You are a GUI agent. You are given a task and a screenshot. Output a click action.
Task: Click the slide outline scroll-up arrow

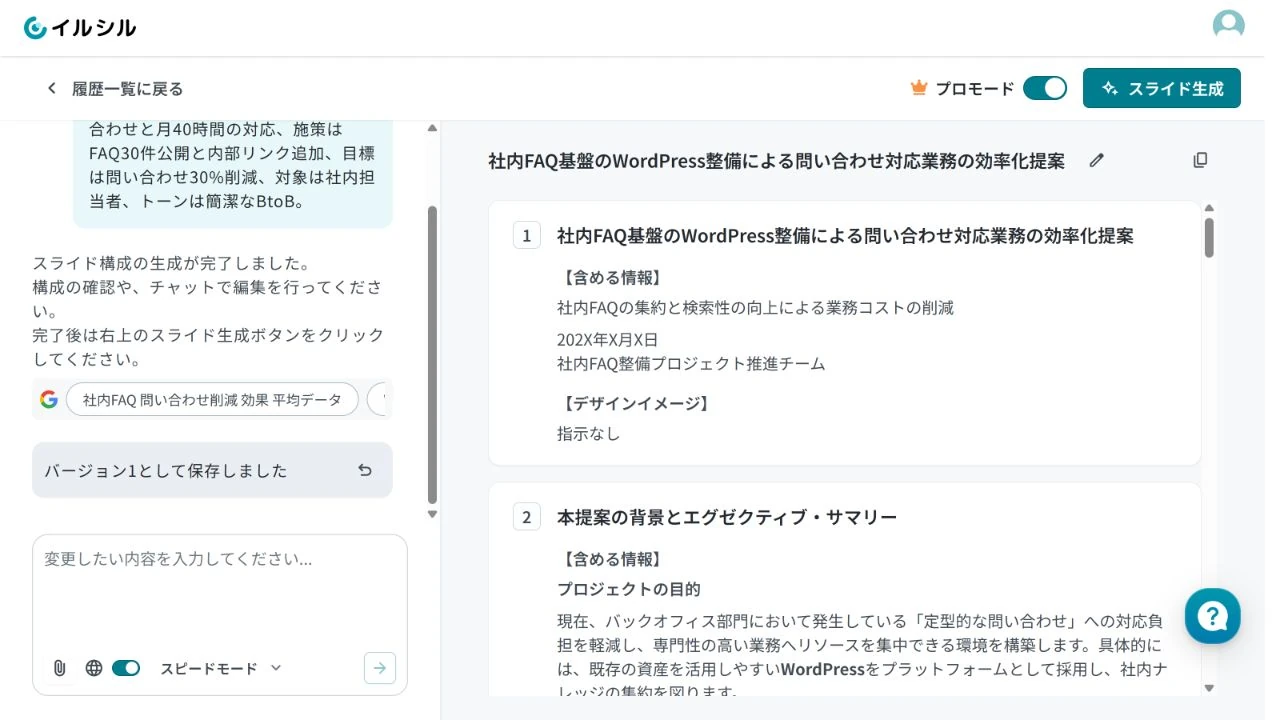[x=1209, y=208]
